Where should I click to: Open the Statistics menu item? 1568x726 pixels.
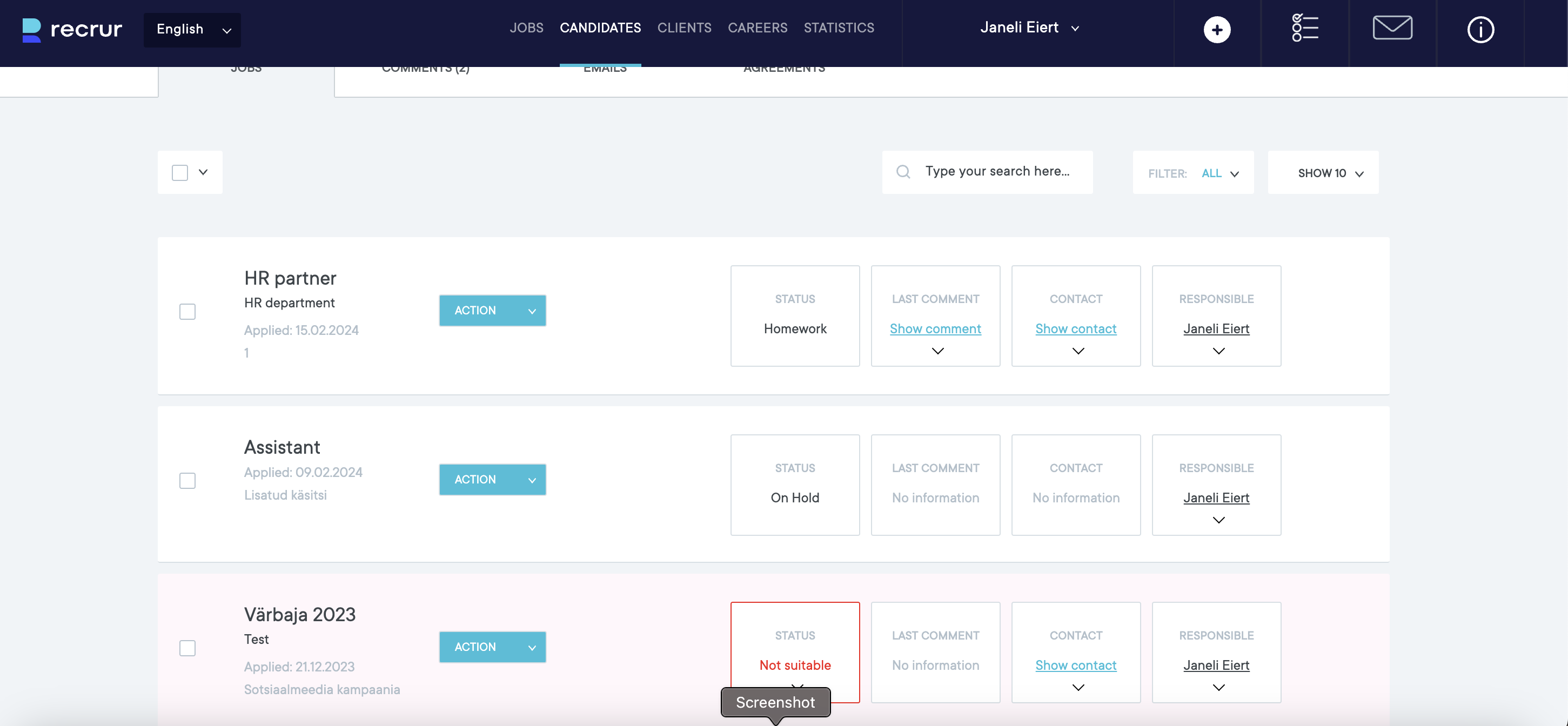[x=838, y=28]
